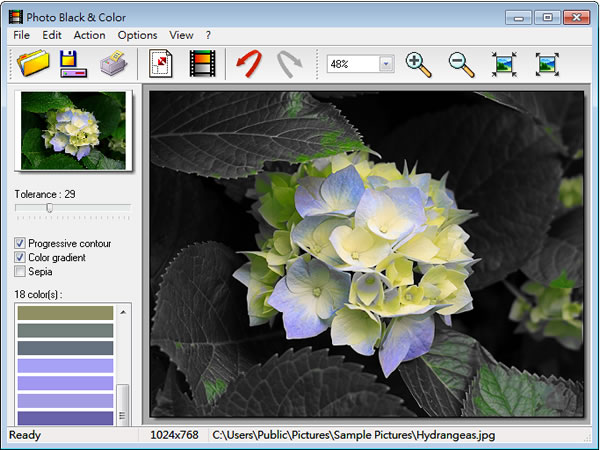Zoom in with the plus magnifier
This screenshot has width=600, height=450.
coord(419,64)
